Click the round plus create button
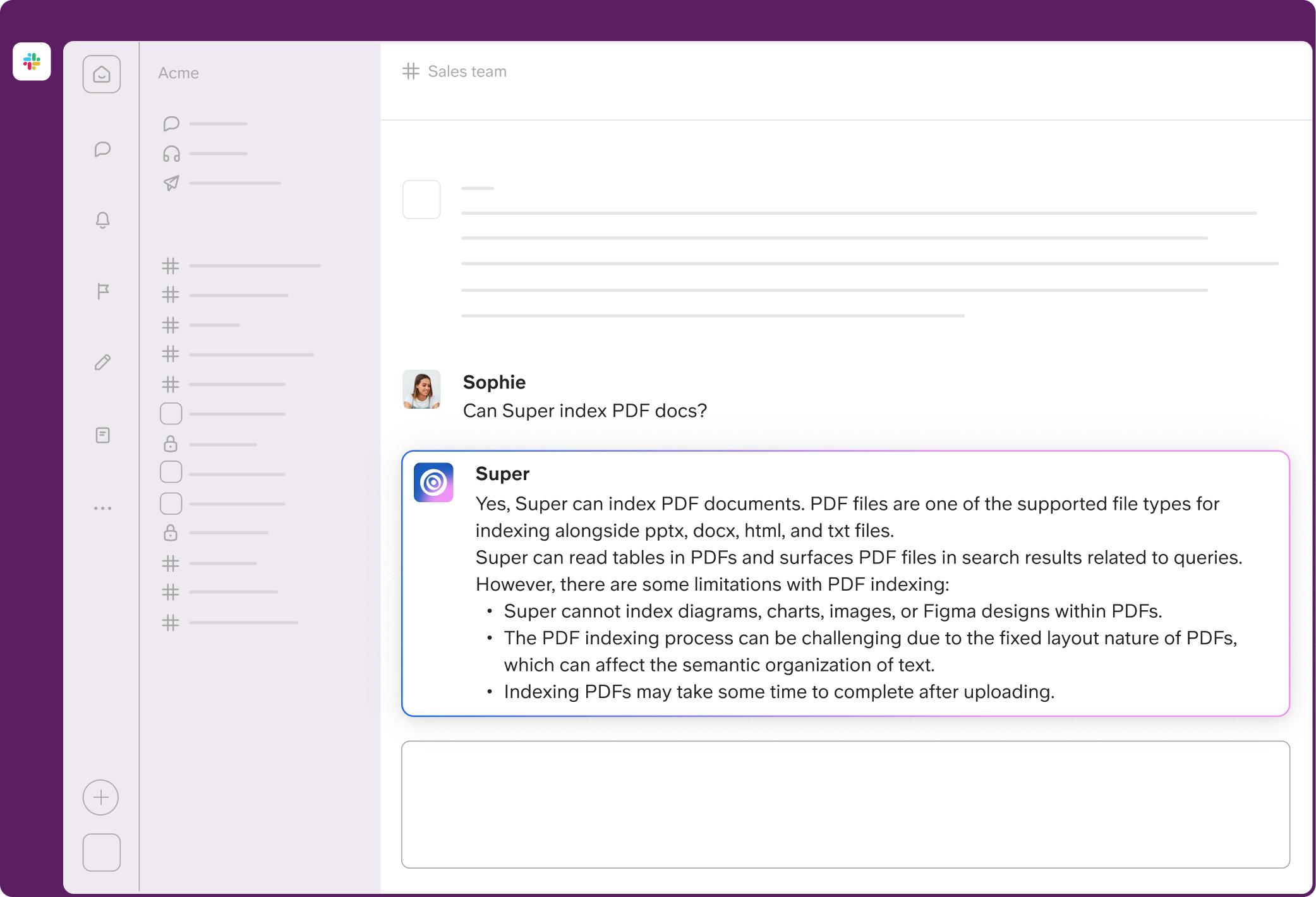Screen dimensions: 1316x897 click(x=101, y=797)
